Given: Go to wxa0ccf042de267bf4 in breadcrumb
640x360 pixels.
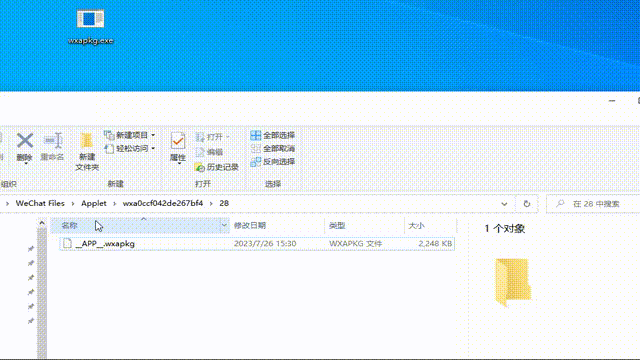Looking at the screenshot, I should [163, 203].
